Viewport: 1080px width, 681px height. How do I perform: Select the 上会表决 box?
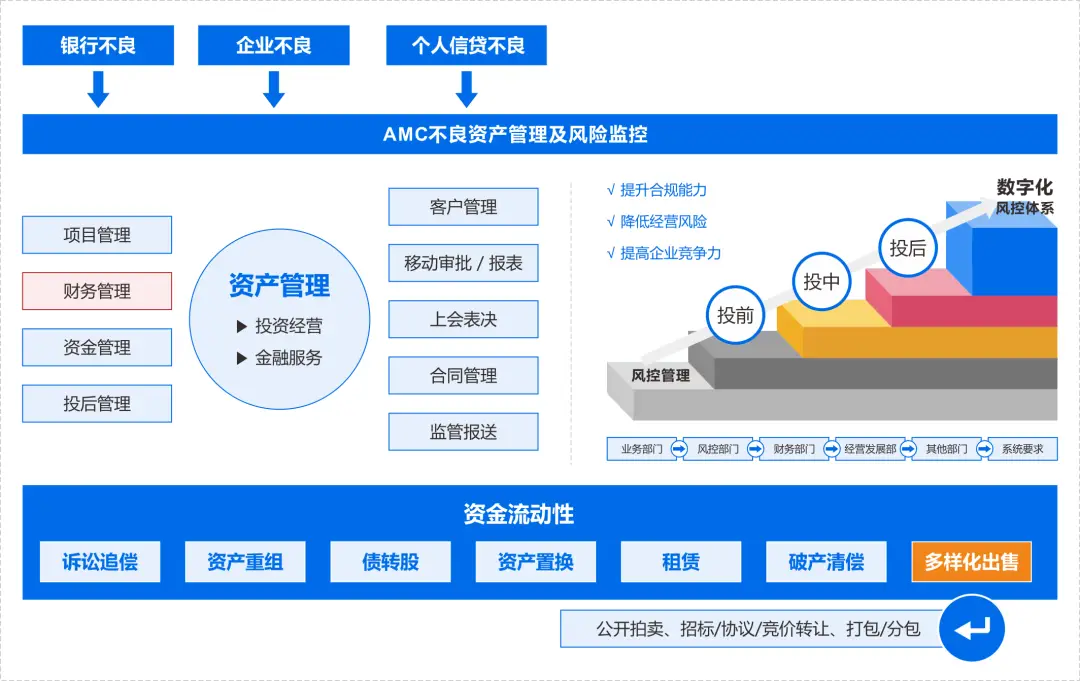pyautogui.click(x=463, y=319)
